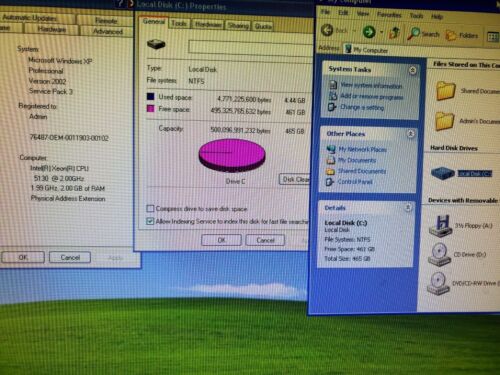This screenshot has height=375, width=500.
Task: Collapse the Other Places panel
Action: (x=411, y=134)
